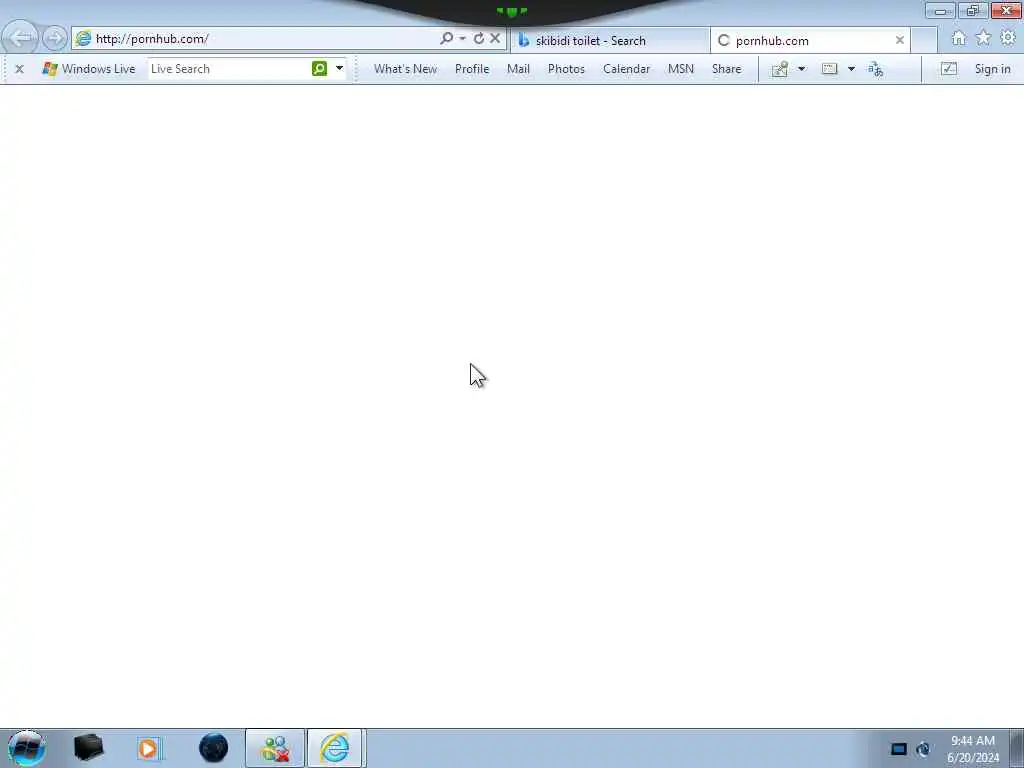The height and width of the screenshot is (768, 1024).
Task: Open the black box taskbar icon
Action: 89,748
